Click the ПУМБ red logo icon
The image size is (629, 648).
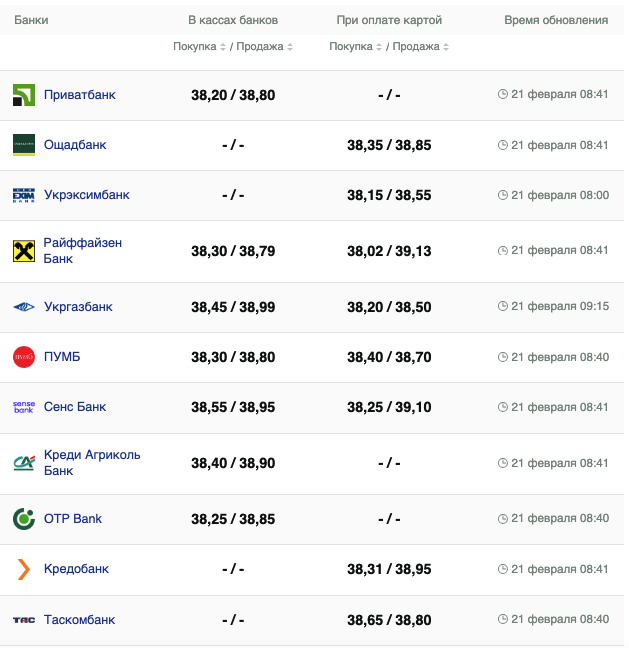[24, 357]
